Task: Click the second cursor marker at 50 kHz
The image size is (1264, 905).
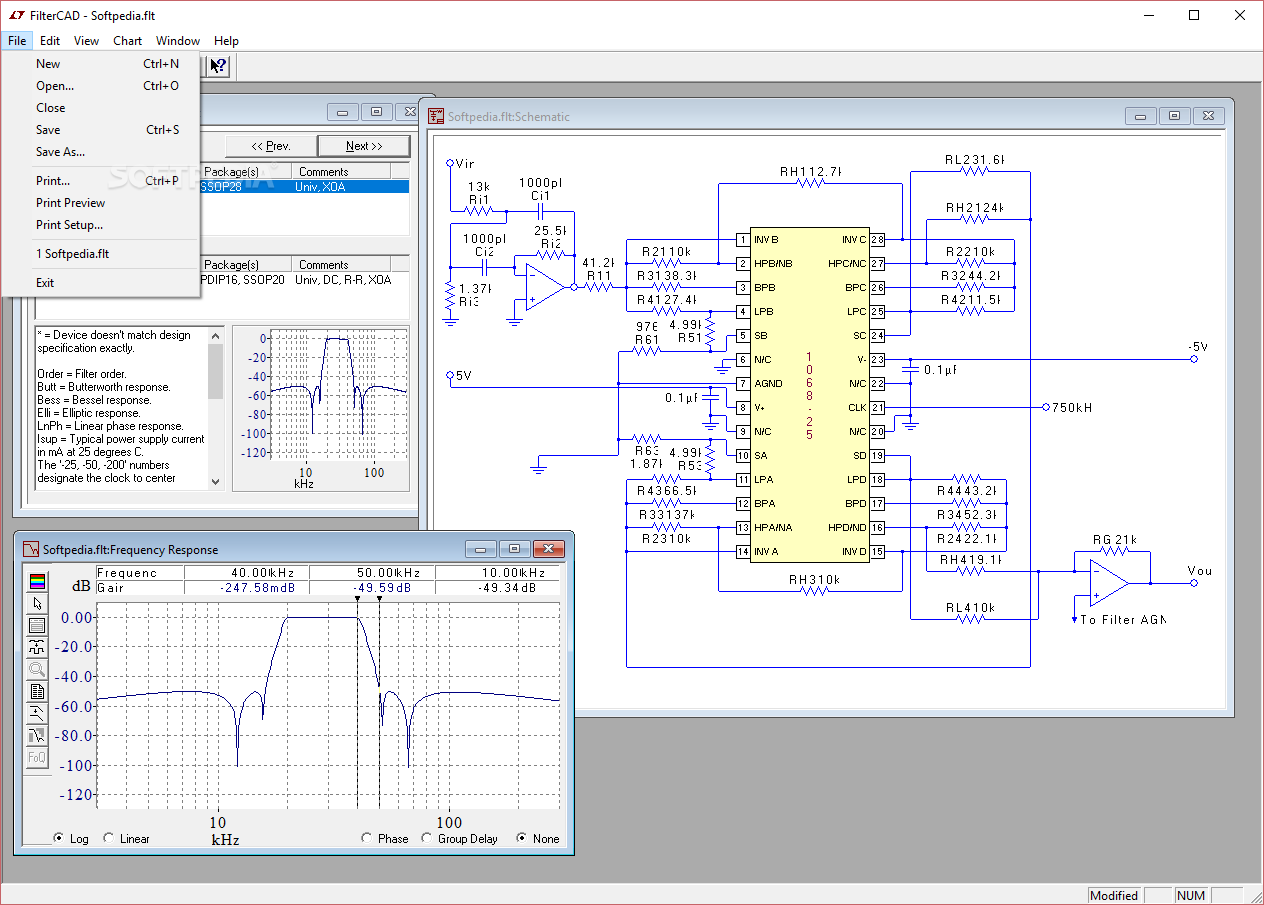Action: (x=379, y=599)
